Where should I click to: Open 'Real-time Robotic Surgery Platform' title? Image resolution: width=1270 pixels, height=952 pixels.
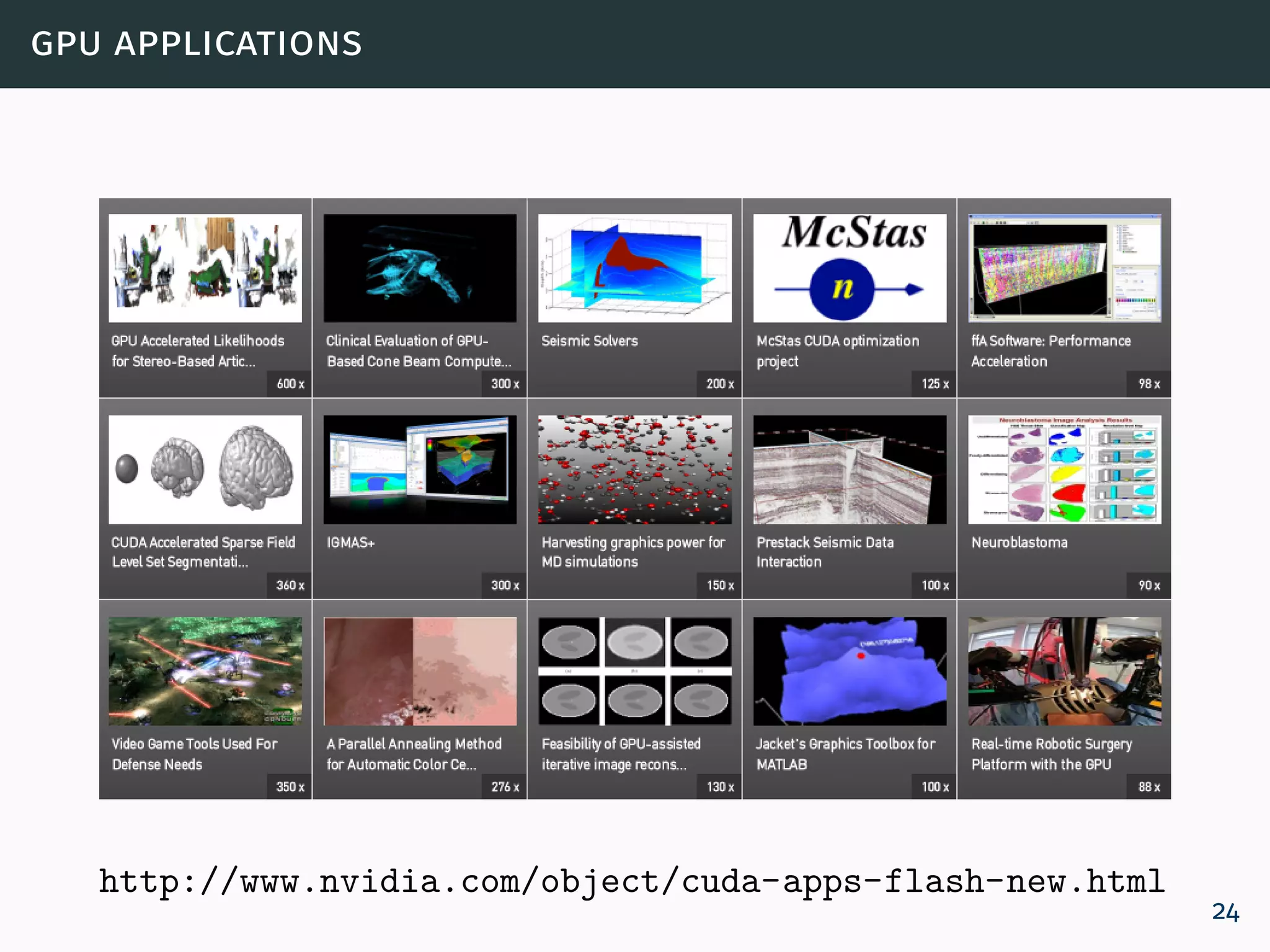click(x=1052, y=754)
